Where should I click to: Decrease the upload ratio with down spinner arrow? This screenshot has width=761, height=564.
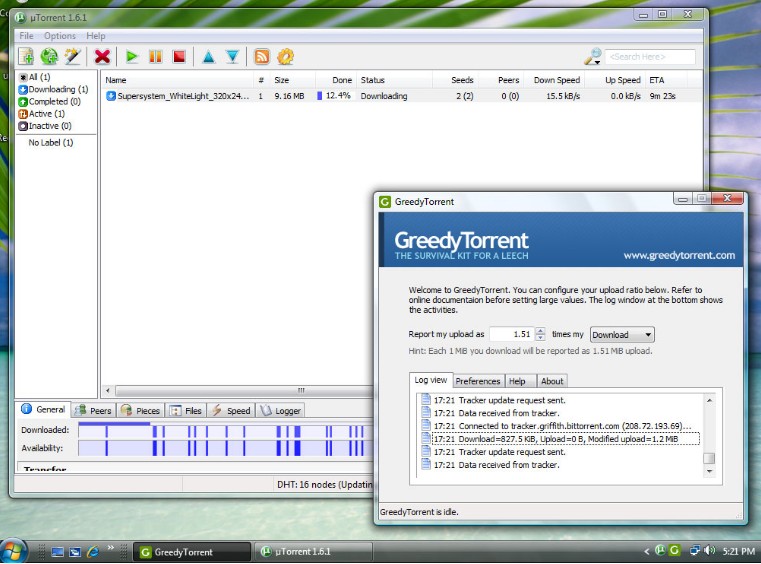coord(540,337)
